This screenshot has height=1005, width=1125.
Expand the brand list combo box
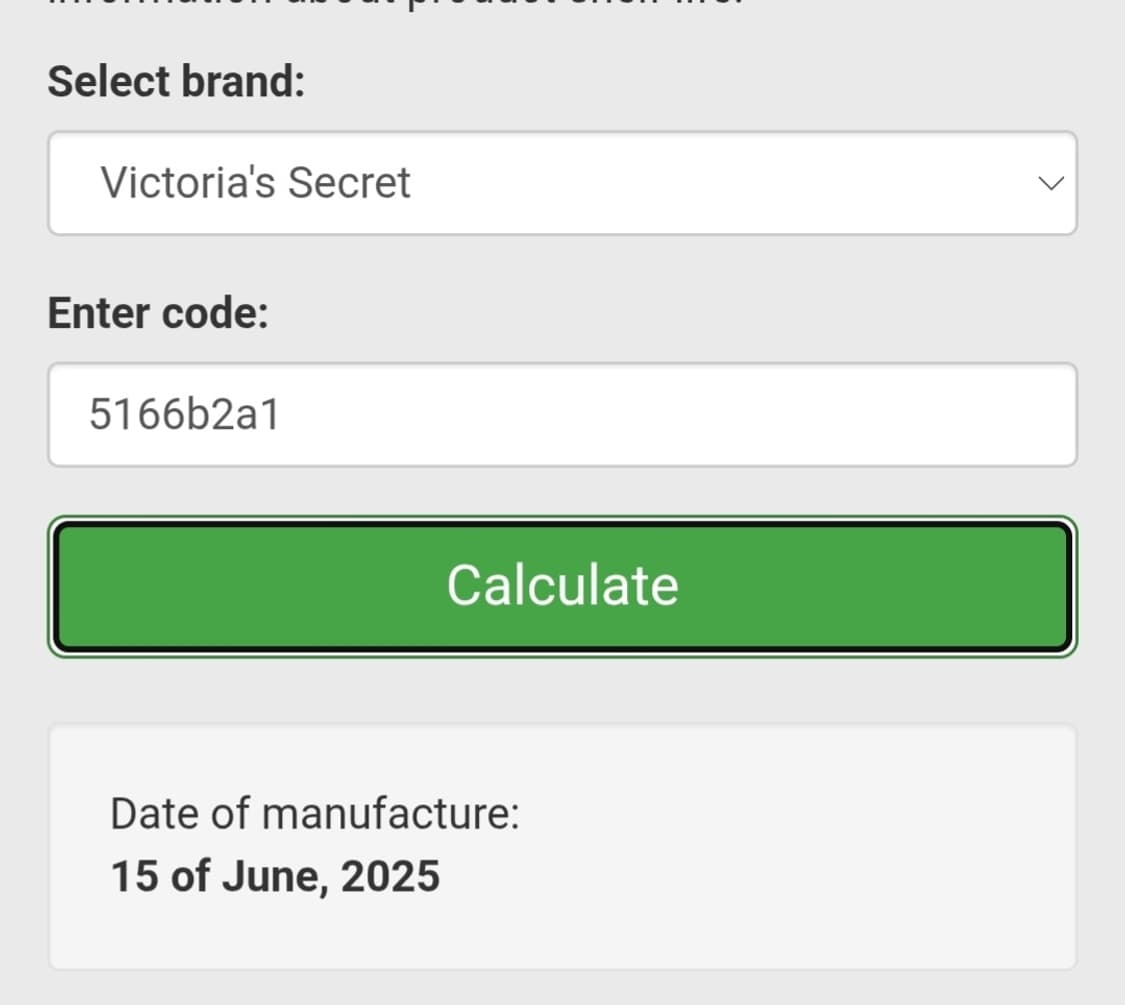click(x=700, y=183)
